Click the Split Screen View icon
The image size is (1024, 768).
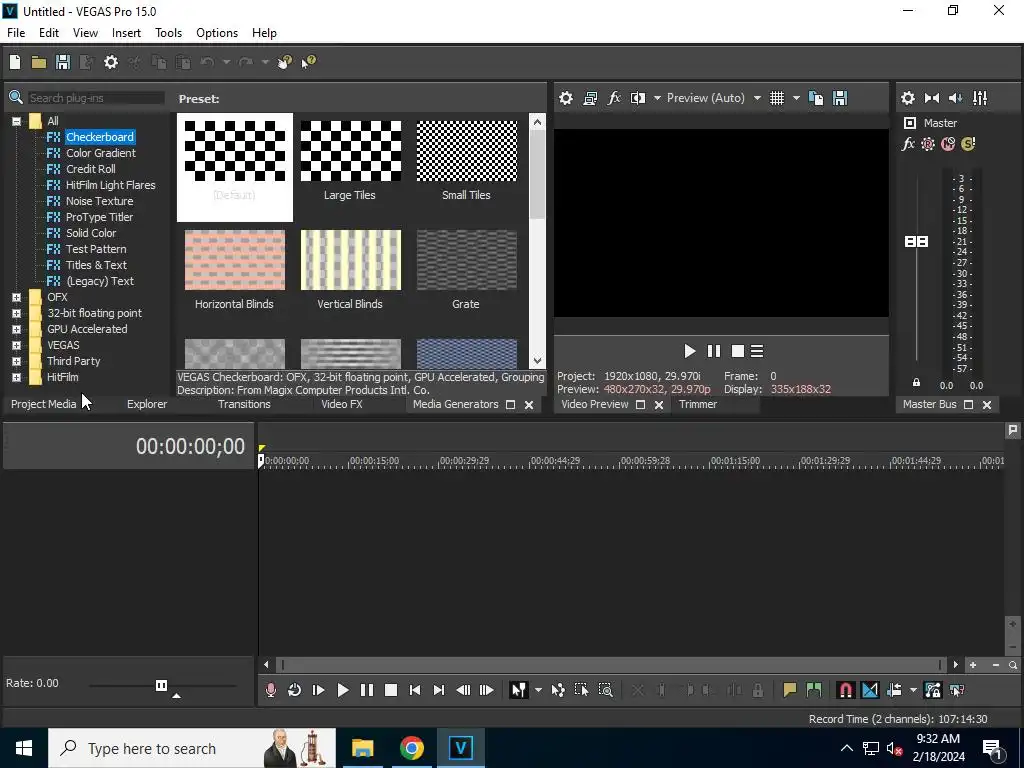pyautogui.click(x=637, y=98)
